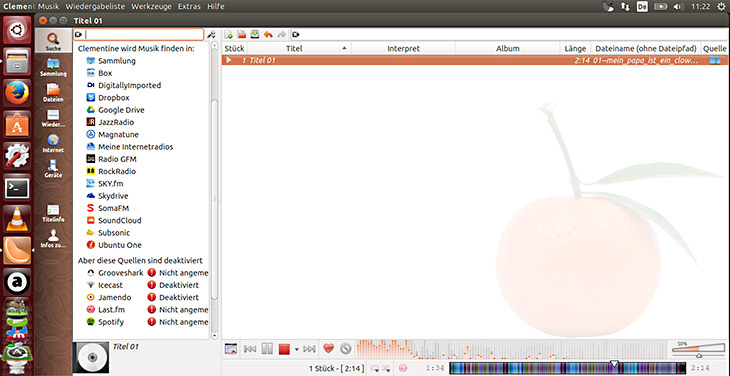Stop playback with the red square button
Viewport: 730px width, 376px height.
tap(284, 349)
